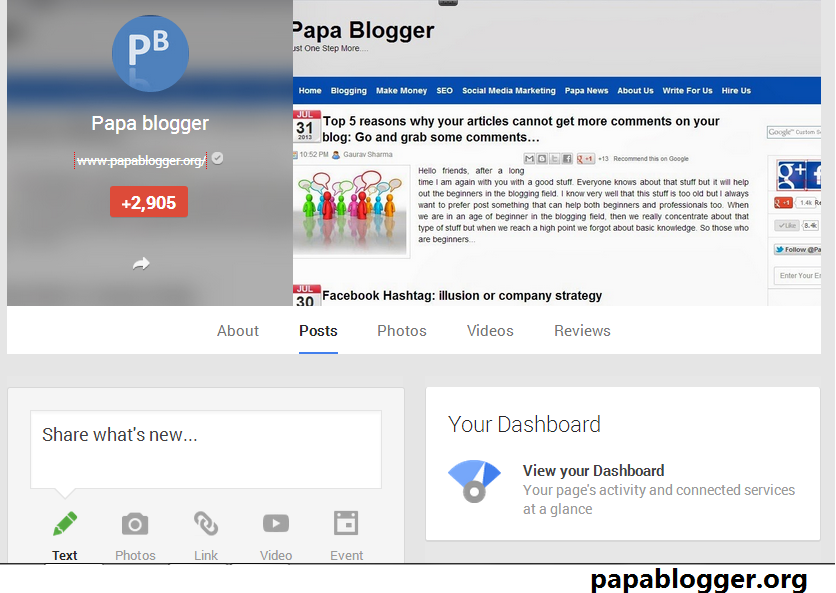Image resolution: width=836 pixels, height=593 pixels.
Task: Open the Photos tab
Action: 402,331
